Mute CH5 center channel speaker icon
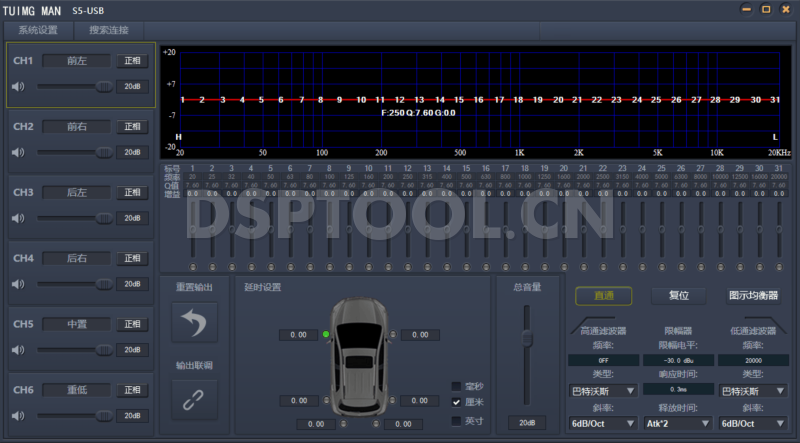 18,350
